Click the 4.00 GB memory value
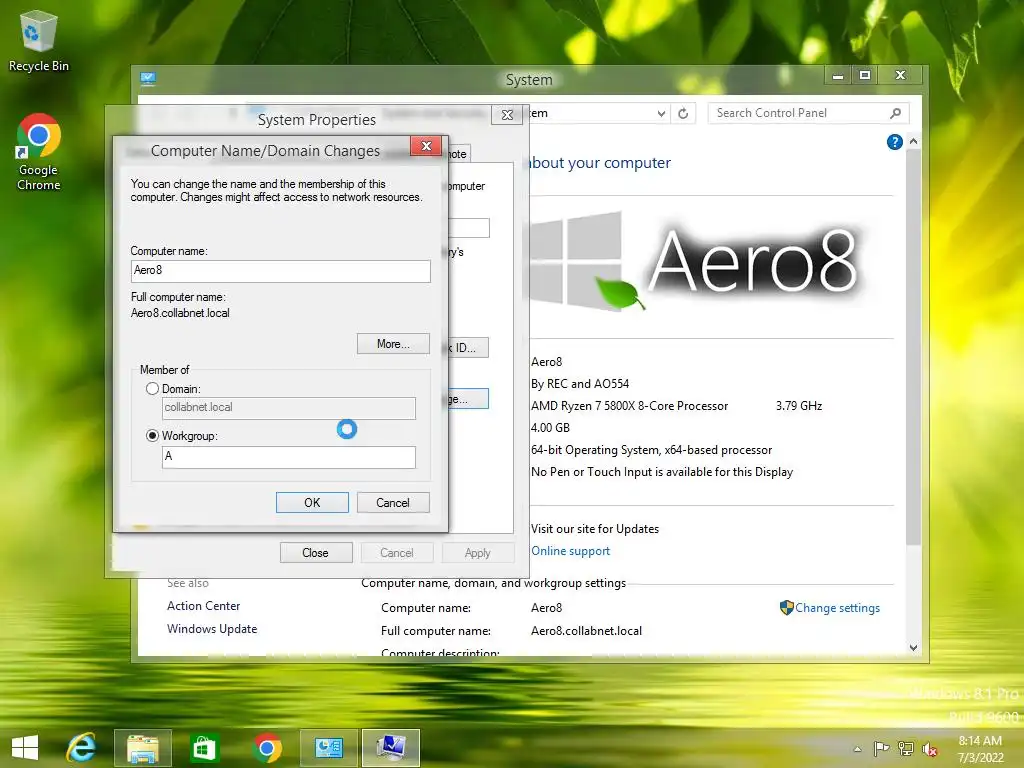The width and height of the screenshot is (1024, 768). click(x=550, y=428)
